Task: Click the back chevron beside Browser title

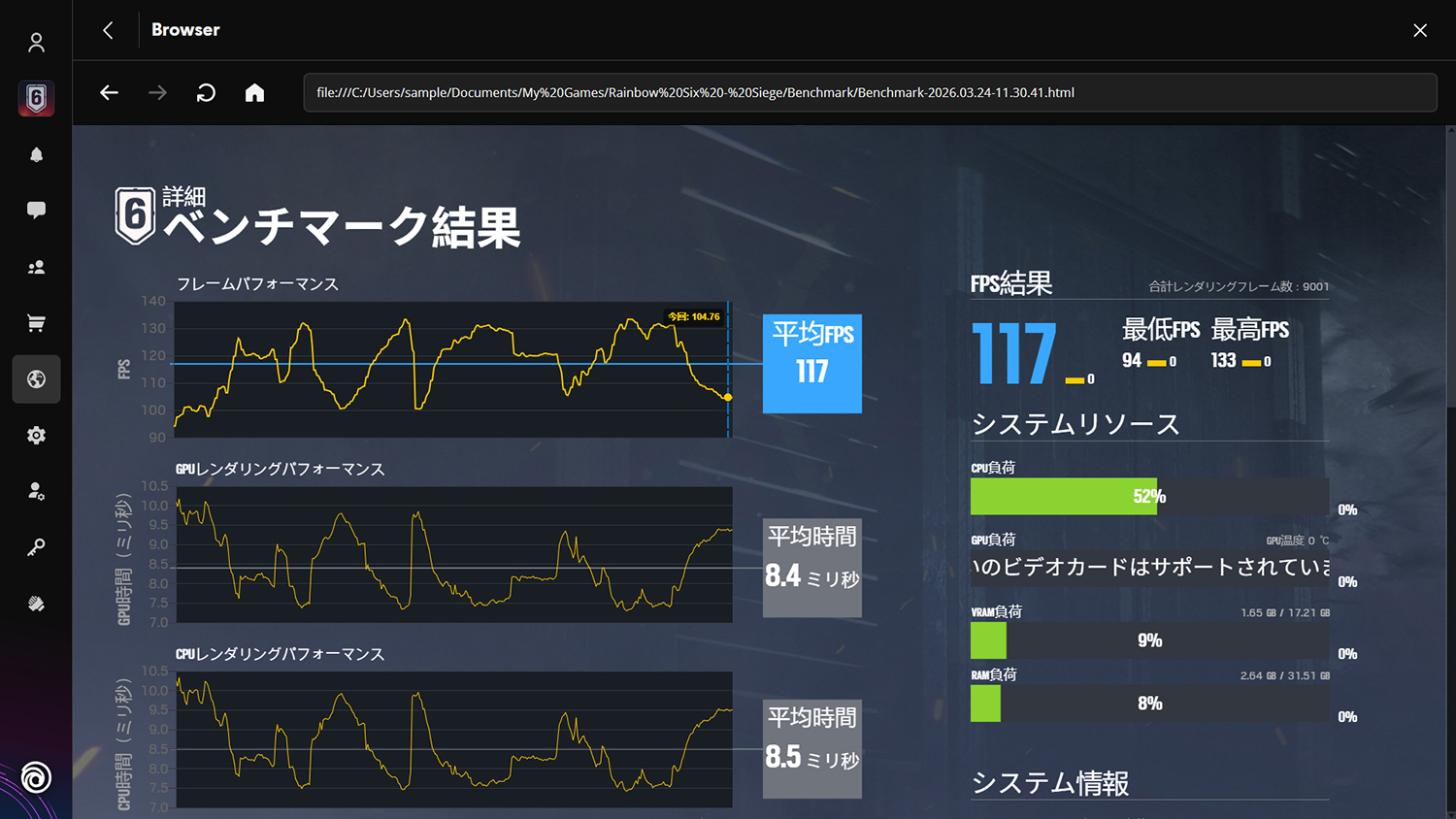Action: coord(107,30)
